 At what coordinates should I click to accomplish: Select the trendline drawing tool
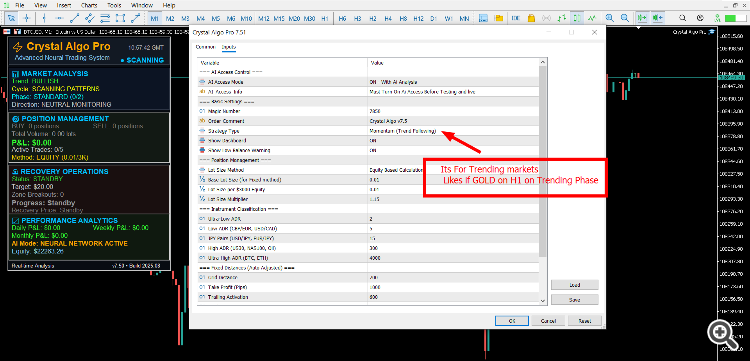pos(74,18)
